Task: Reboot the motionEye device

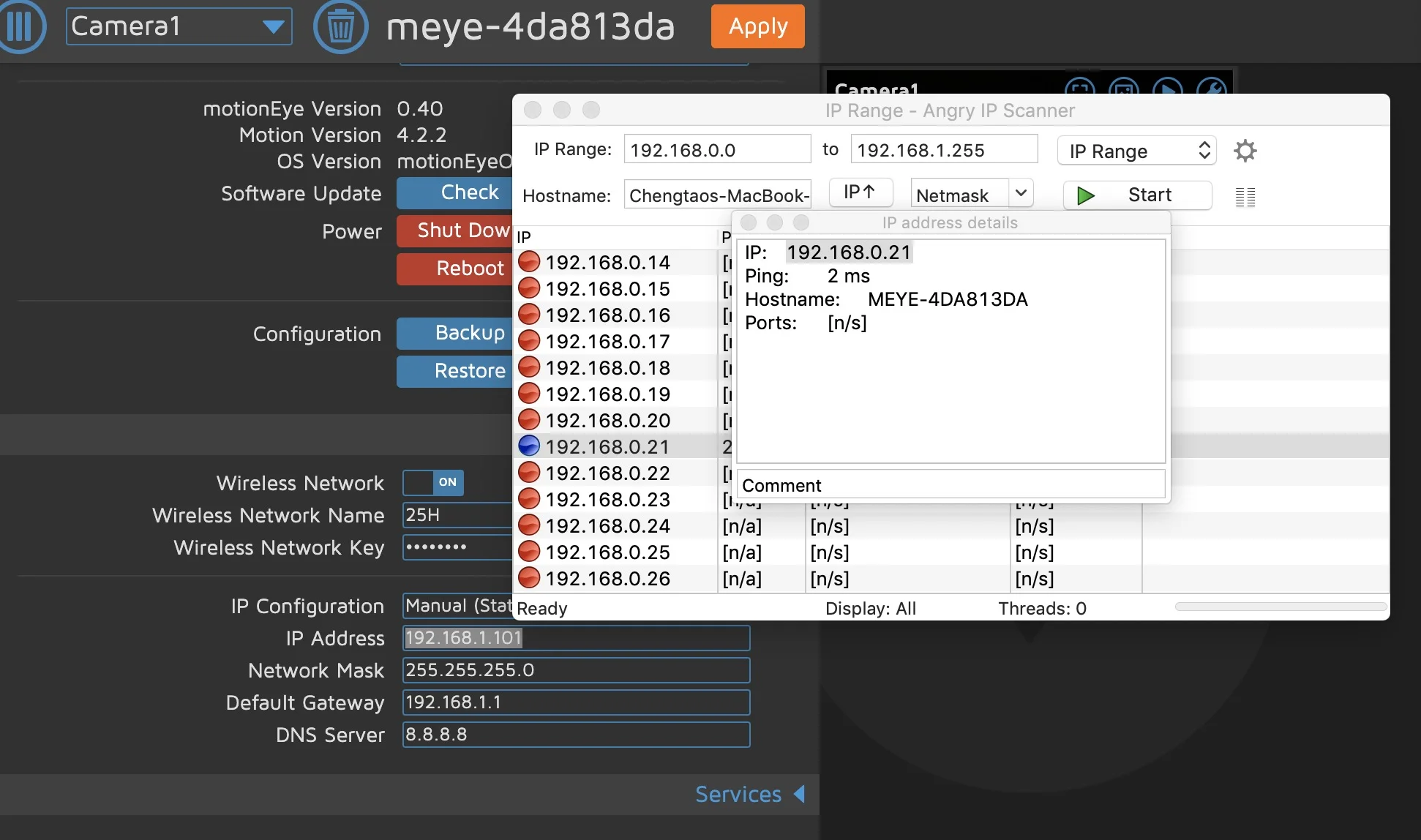Action: pyautogui.click(x=455, y=269)
